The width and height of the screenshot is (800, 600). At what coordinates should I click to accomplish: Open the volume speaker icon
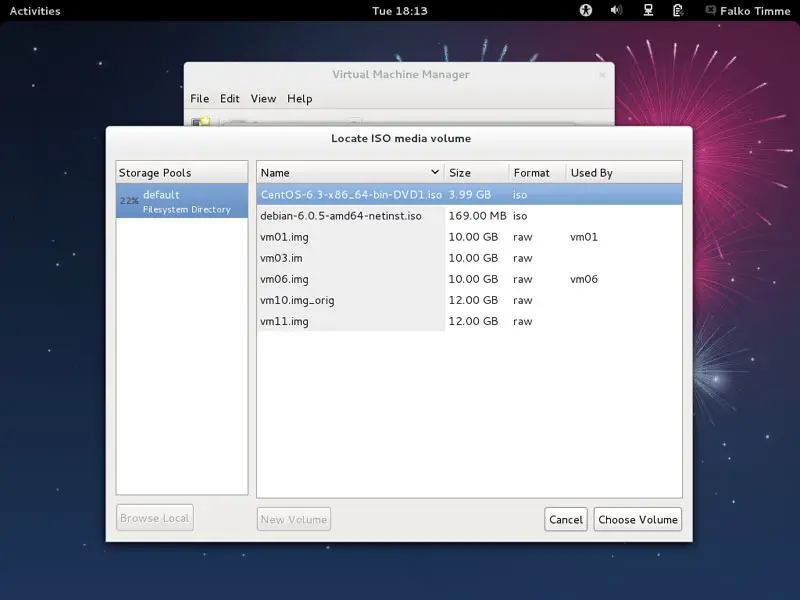(x=616, y=11)
